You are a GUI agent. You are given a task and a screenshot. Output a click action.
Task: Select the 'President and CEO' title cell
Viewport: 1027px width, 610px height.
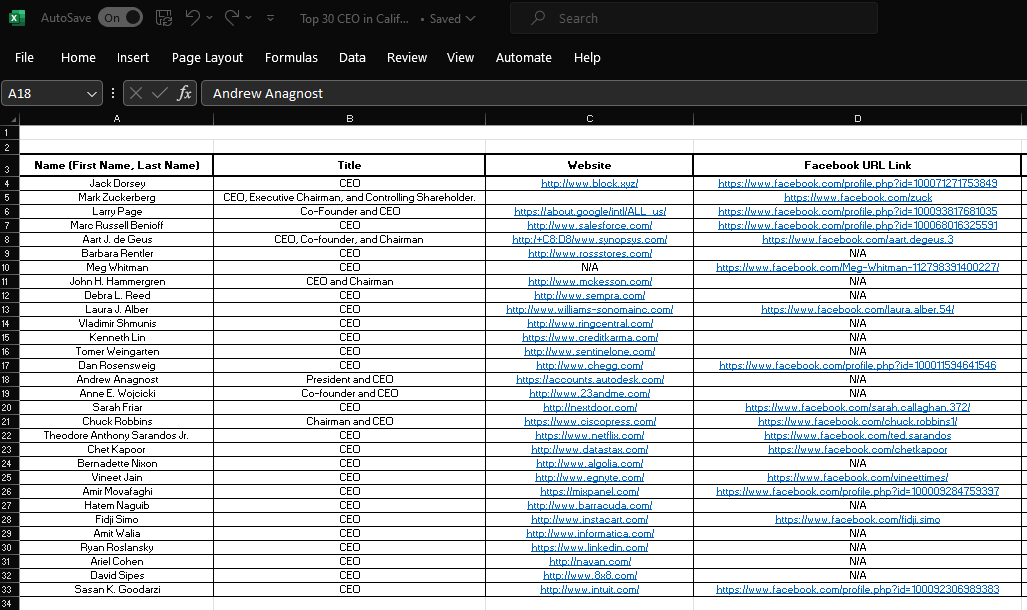(x=349, y=379)
